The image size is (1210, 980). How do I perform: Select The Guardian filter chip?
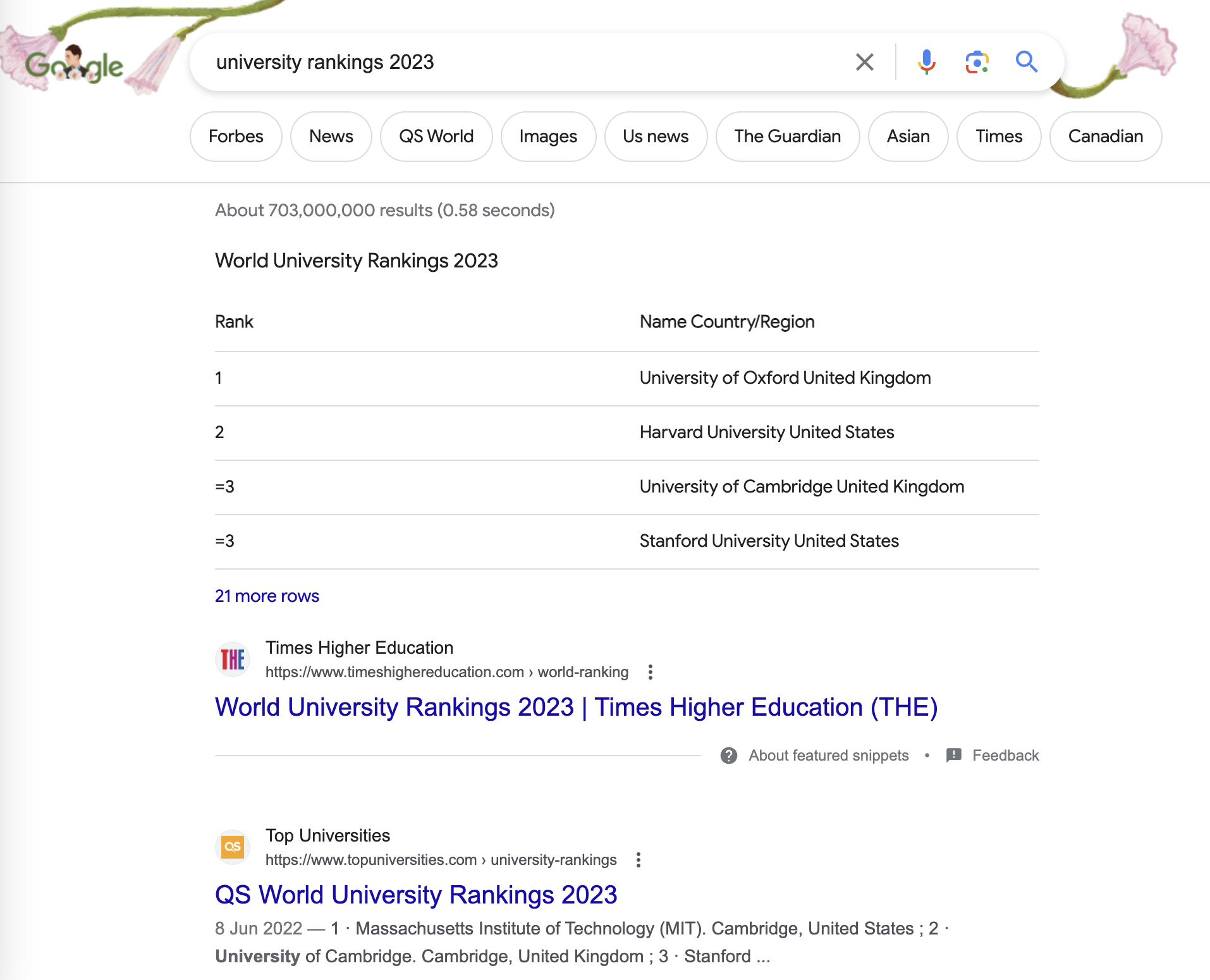(x=788, y=137)
